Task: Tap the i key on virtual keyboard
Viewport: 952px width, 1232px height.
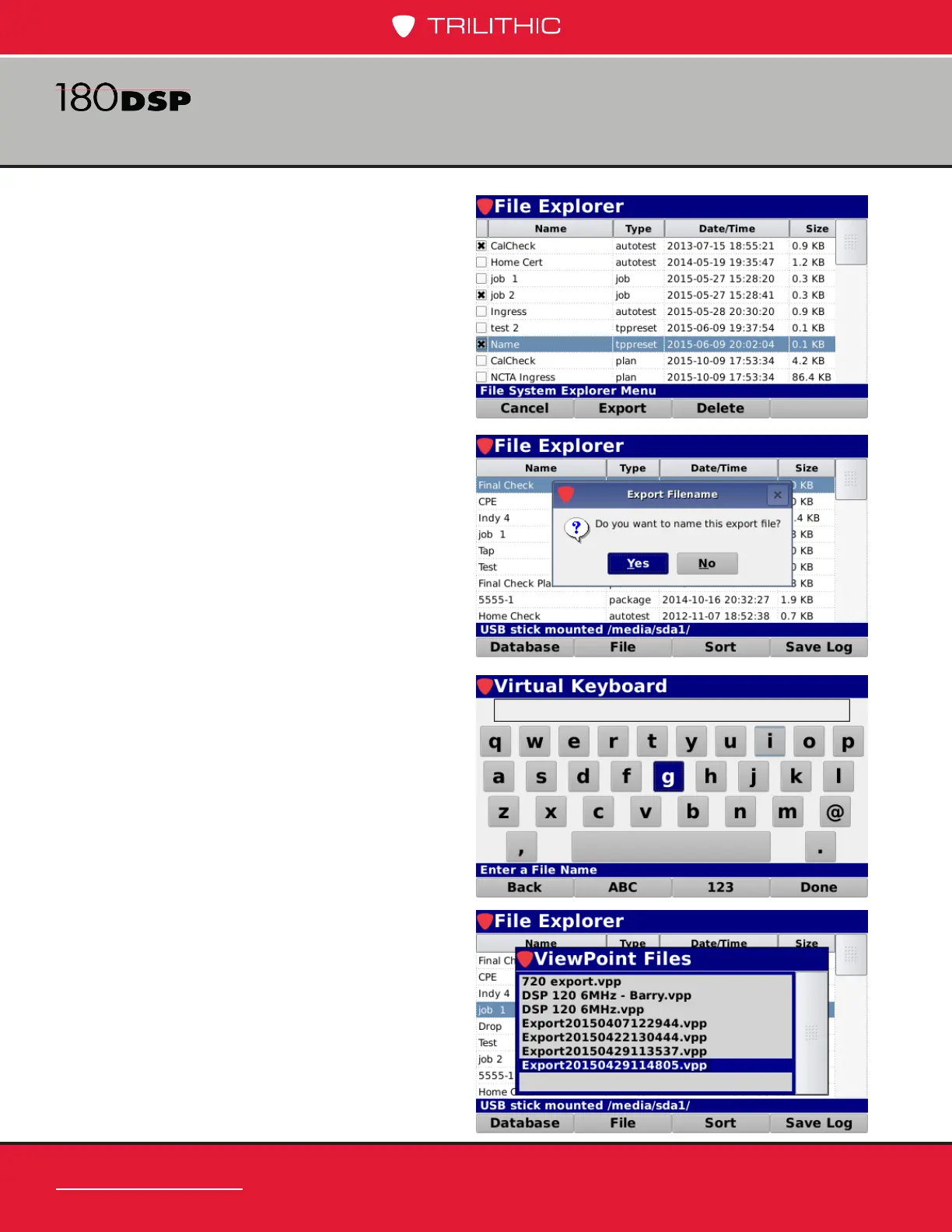Action: [x=770, y=741]
